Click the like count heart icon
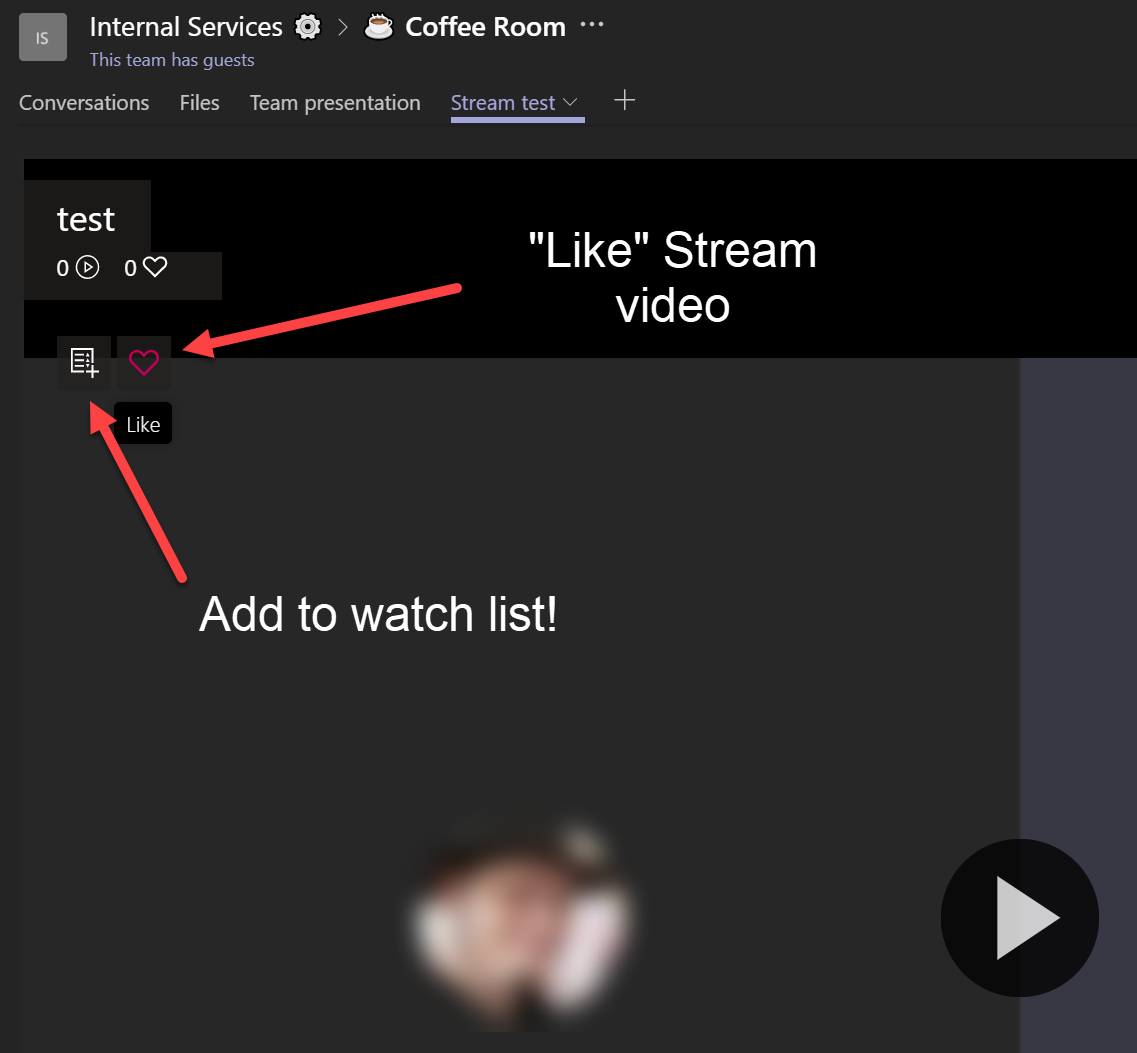1137x1053 pixels. (155, 267)
